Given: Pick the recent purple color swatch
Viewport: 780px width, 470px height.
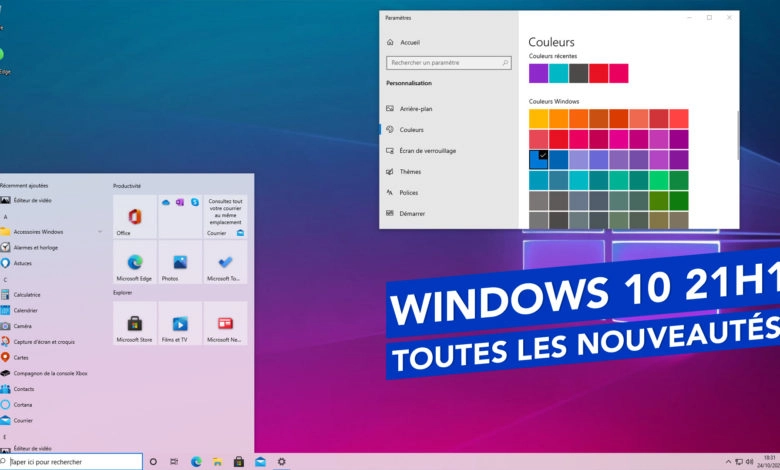Looking at the screenshot, I should pos(538,73).
